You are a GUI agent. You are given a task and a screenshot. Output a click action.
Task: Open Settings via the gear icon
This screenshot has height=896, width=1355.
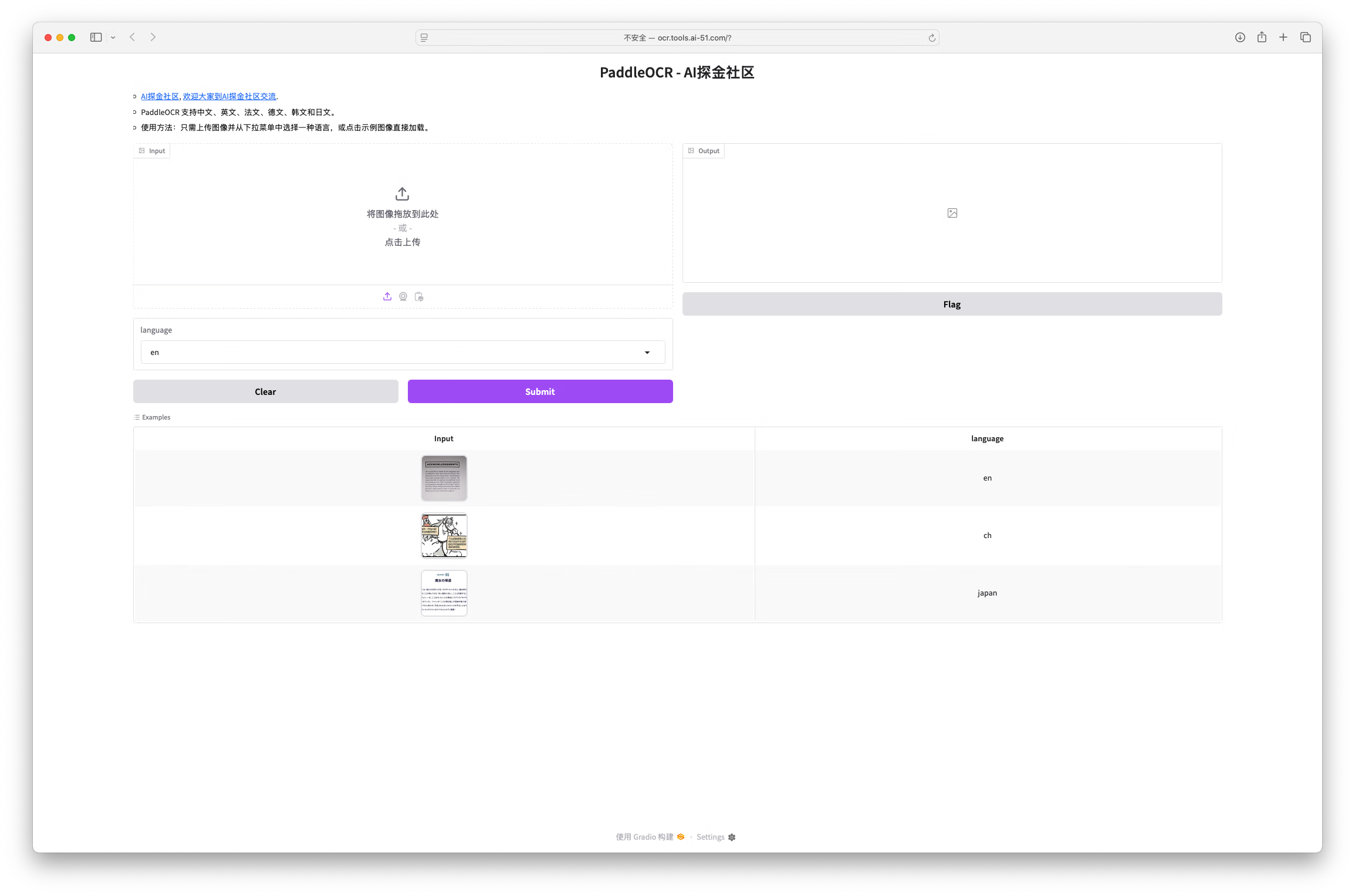tap(732, 837)
